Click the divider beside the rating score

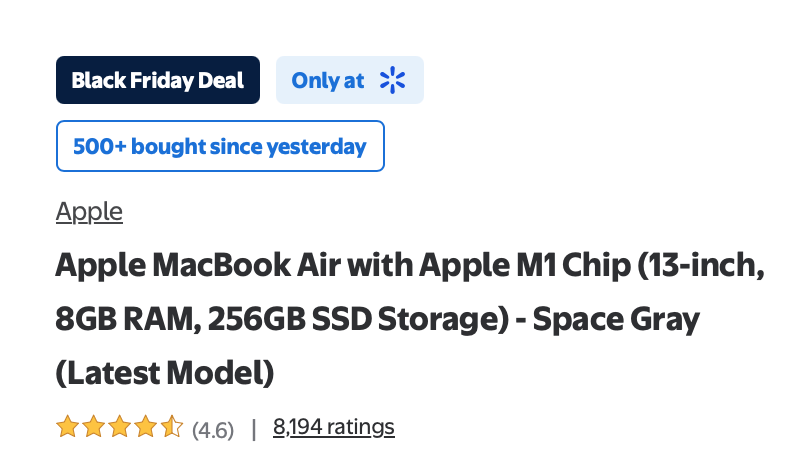pos(253,429)
